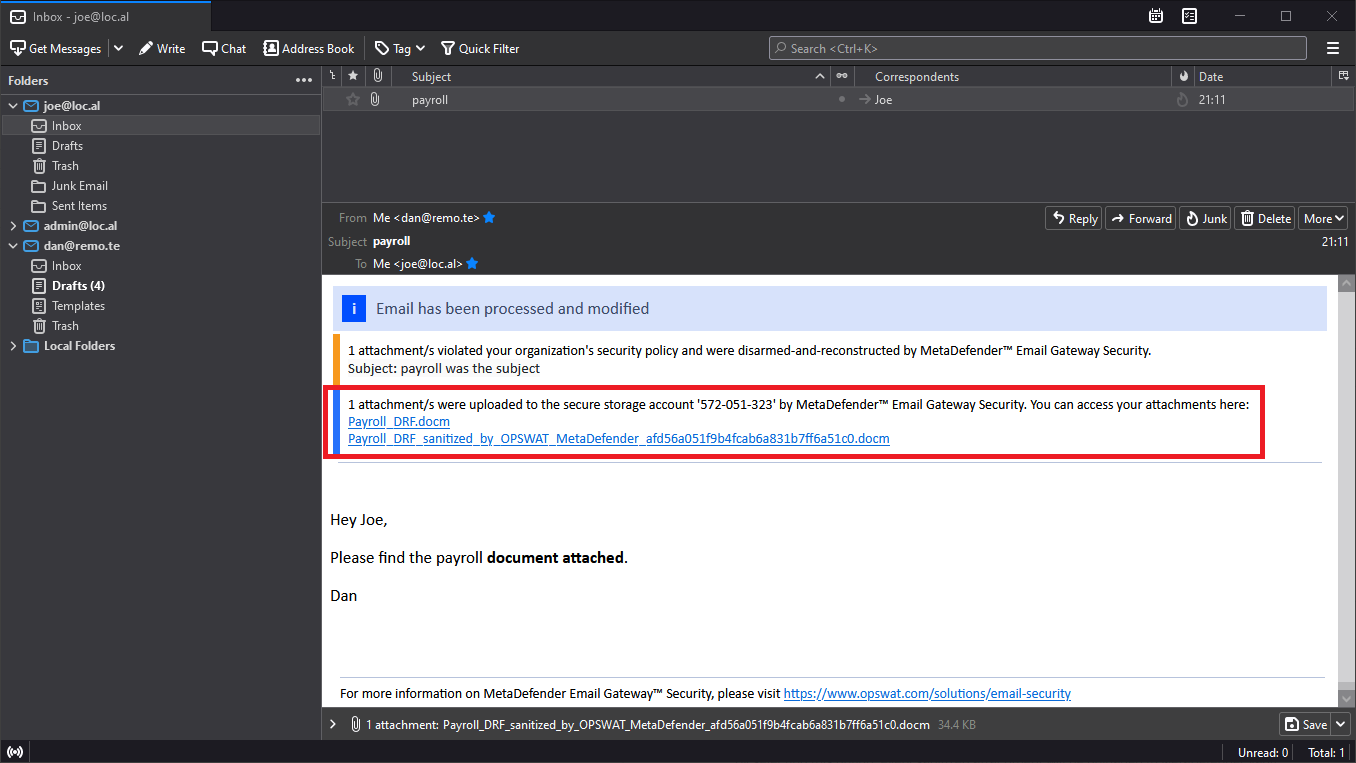Click the sender address dan@remo.te
Image resolution: width=1356 pixels, height=763 pixels.
click(x=427, y=218)
